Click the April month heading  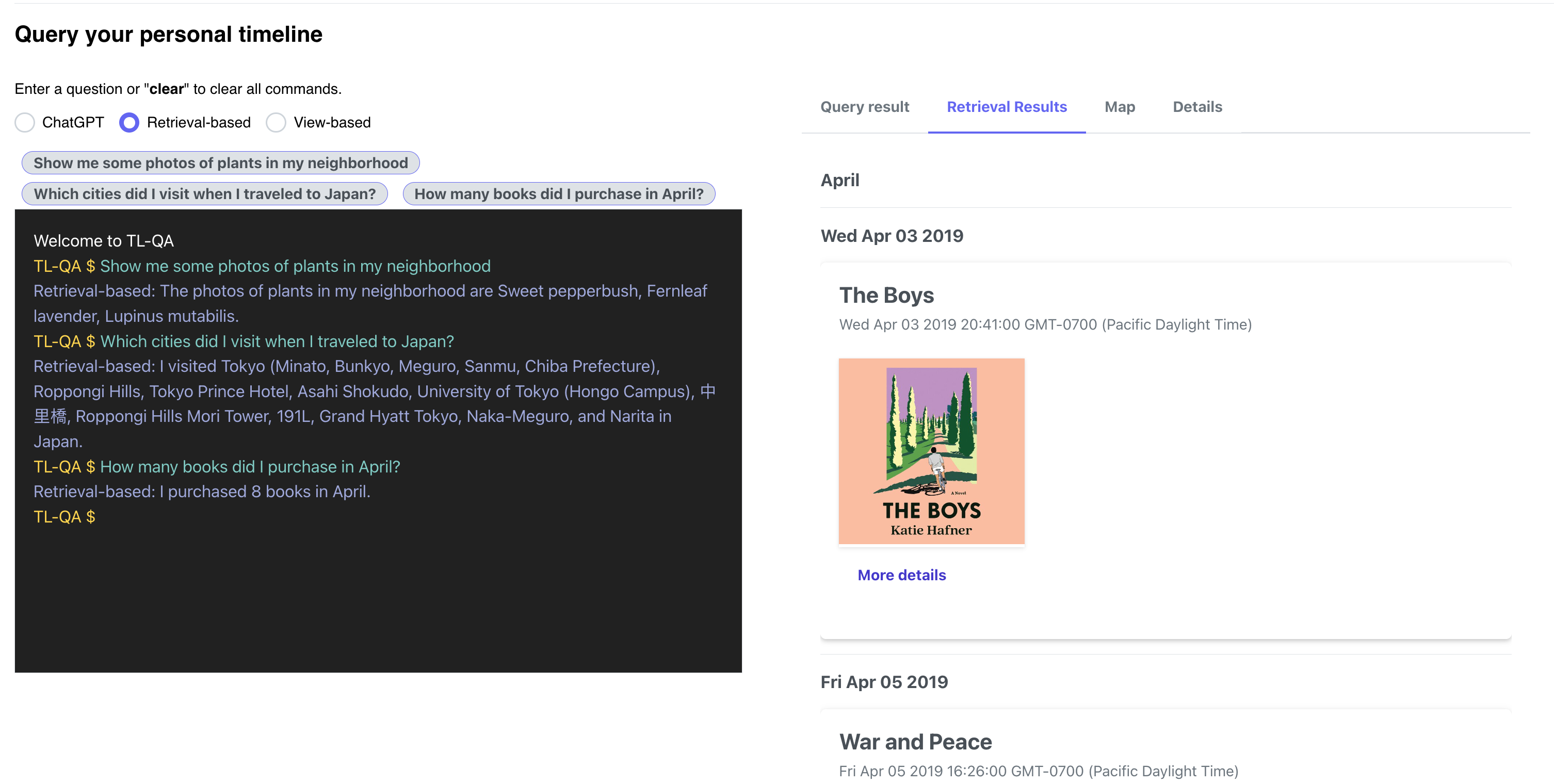pos(840,181)
